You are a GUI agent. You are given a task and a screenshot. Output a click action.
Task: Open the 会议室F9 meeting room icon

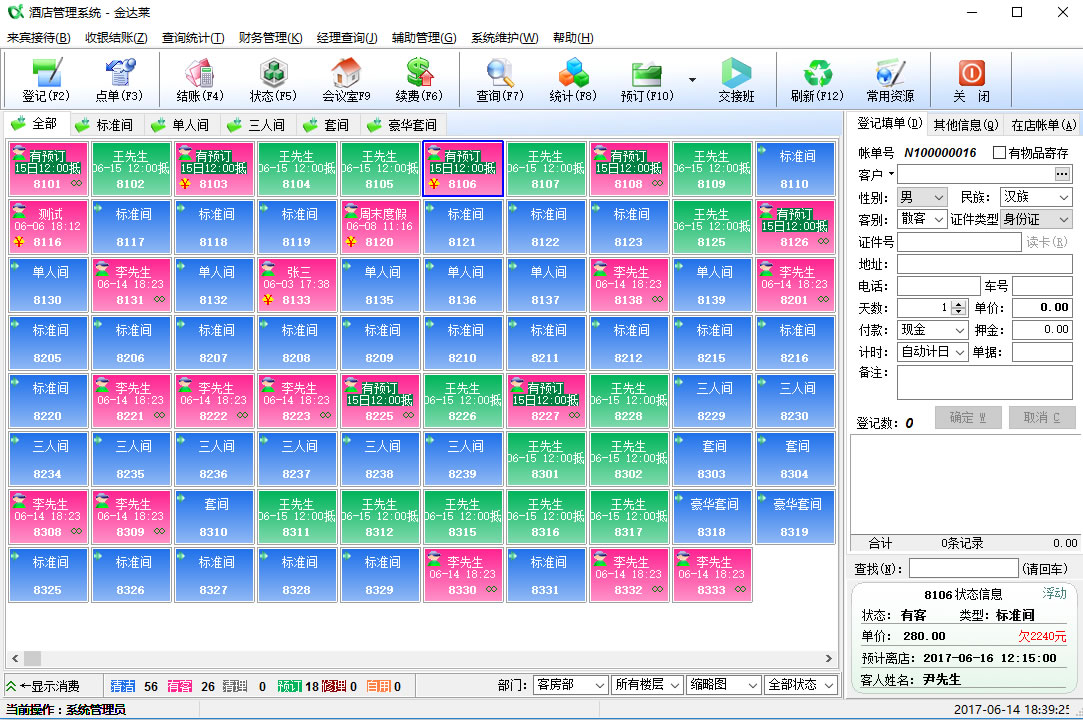click(x=346, y=80)
